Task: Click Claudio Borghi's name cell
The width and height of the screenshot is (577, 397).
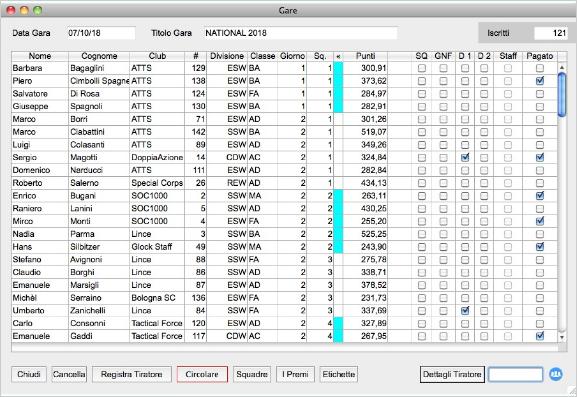Action: pyautogui.click(x=40, y=272)
